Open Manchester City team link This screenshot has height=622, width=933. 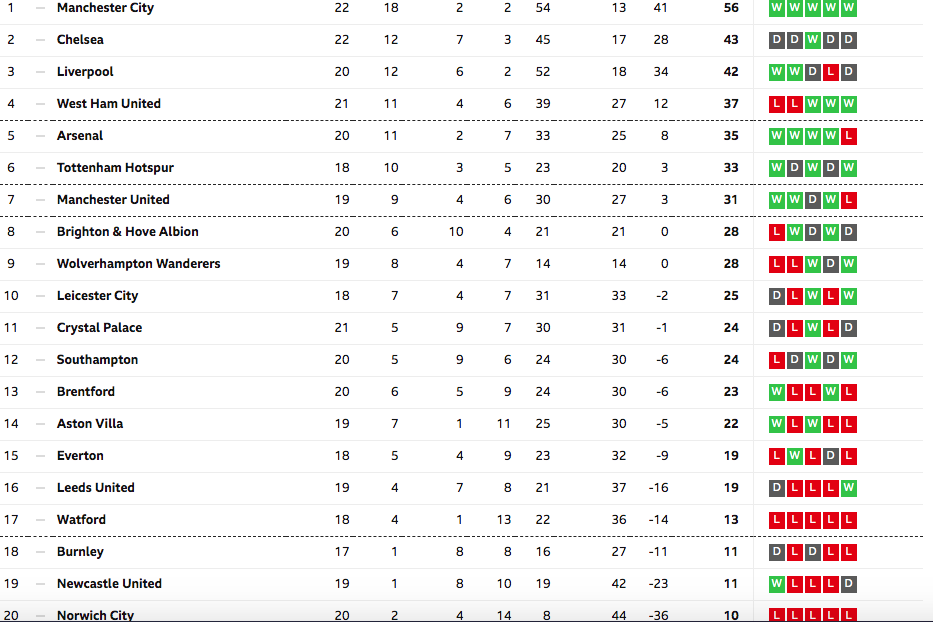105,8
